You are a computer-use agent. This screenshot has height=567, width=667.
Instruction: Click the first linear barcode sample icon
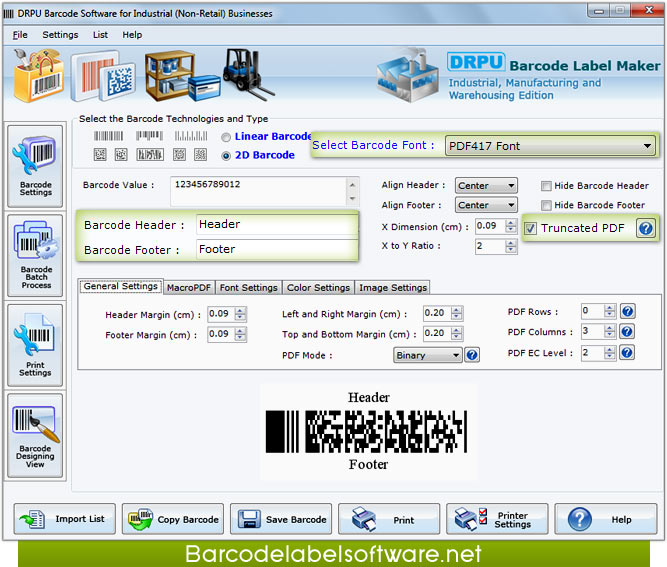click(x=108, y=136)
